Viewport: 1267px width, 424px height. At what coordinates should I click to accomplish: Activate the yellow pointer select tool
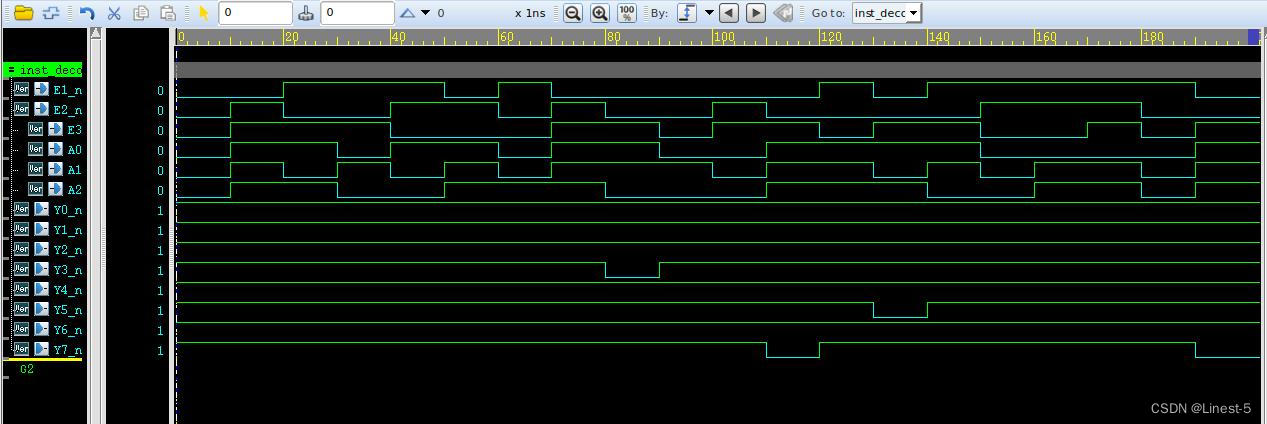(x=204, y=13)
